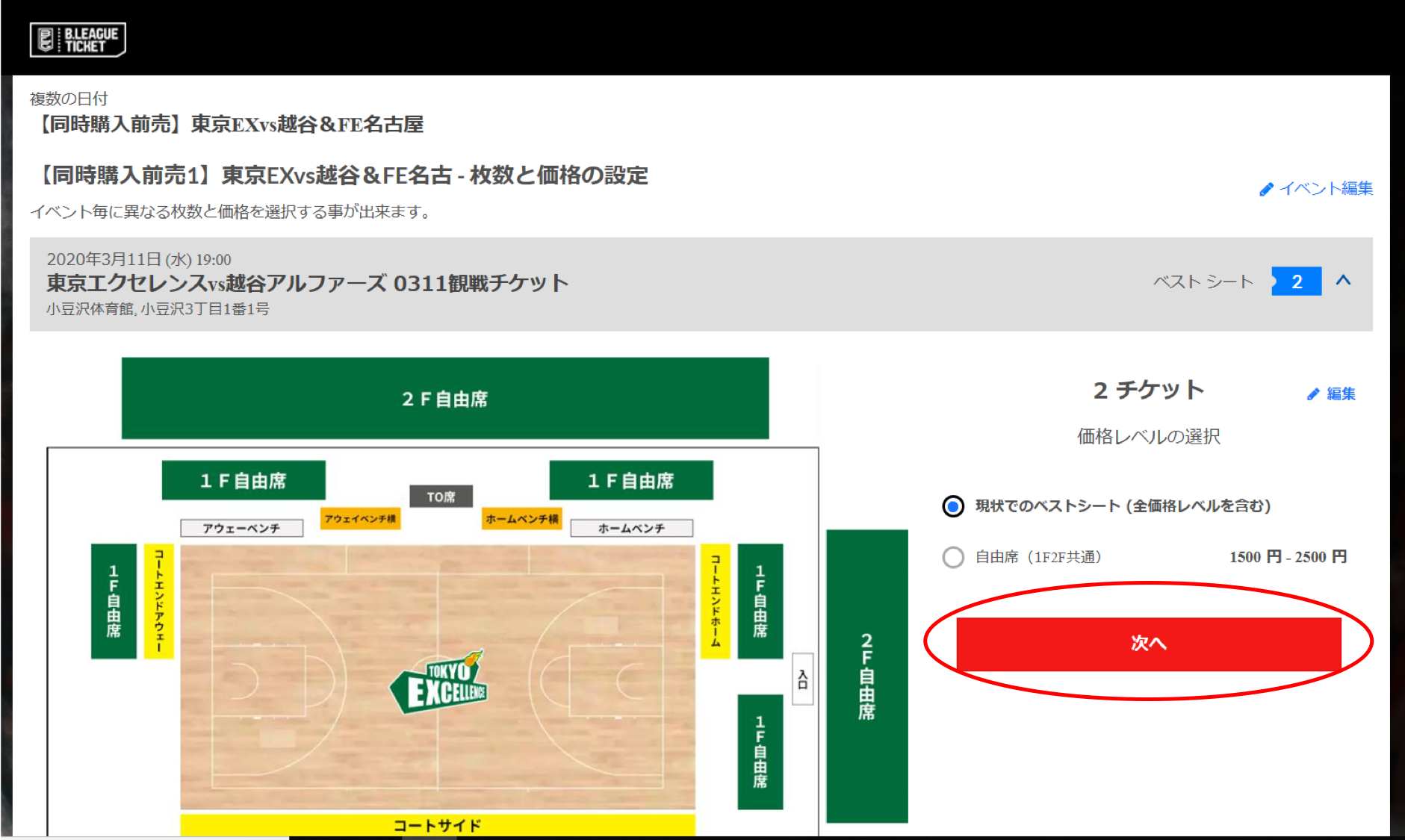Click the TO席 box on seat map
This screenshot has width=1405, height=840.
click(x=441, y=497)
